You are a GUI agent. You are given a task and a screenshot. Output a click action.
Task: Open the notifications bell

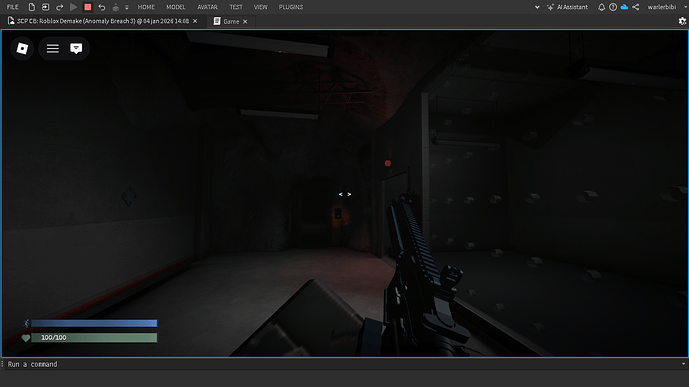(602, 7)
